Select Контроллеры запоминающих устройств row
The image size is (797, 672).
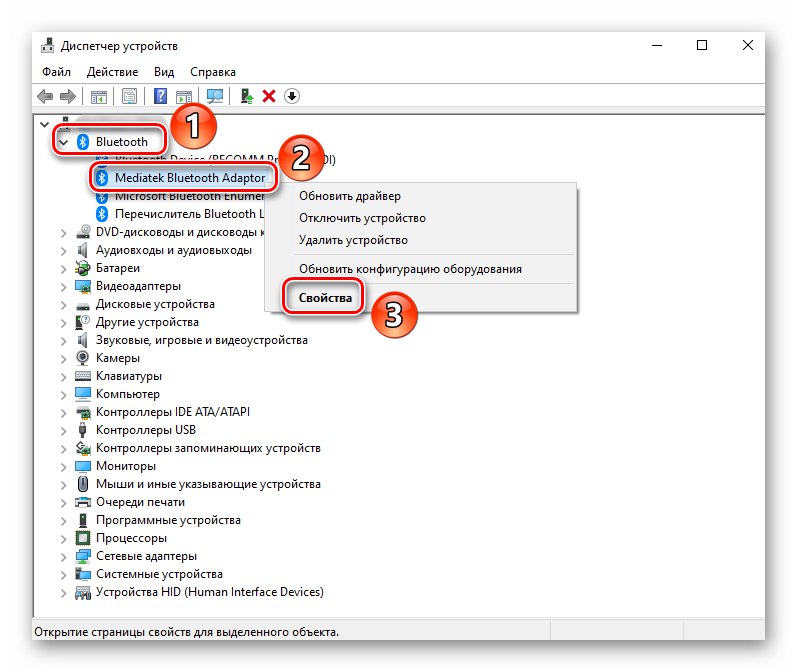[208, 448]
